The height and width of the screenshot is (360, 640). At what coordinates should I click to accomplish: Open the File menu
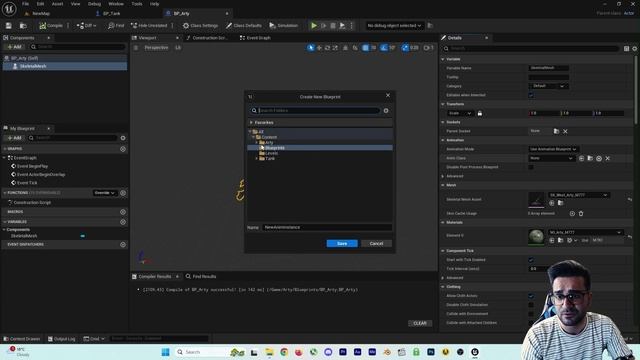pos(25,4)
